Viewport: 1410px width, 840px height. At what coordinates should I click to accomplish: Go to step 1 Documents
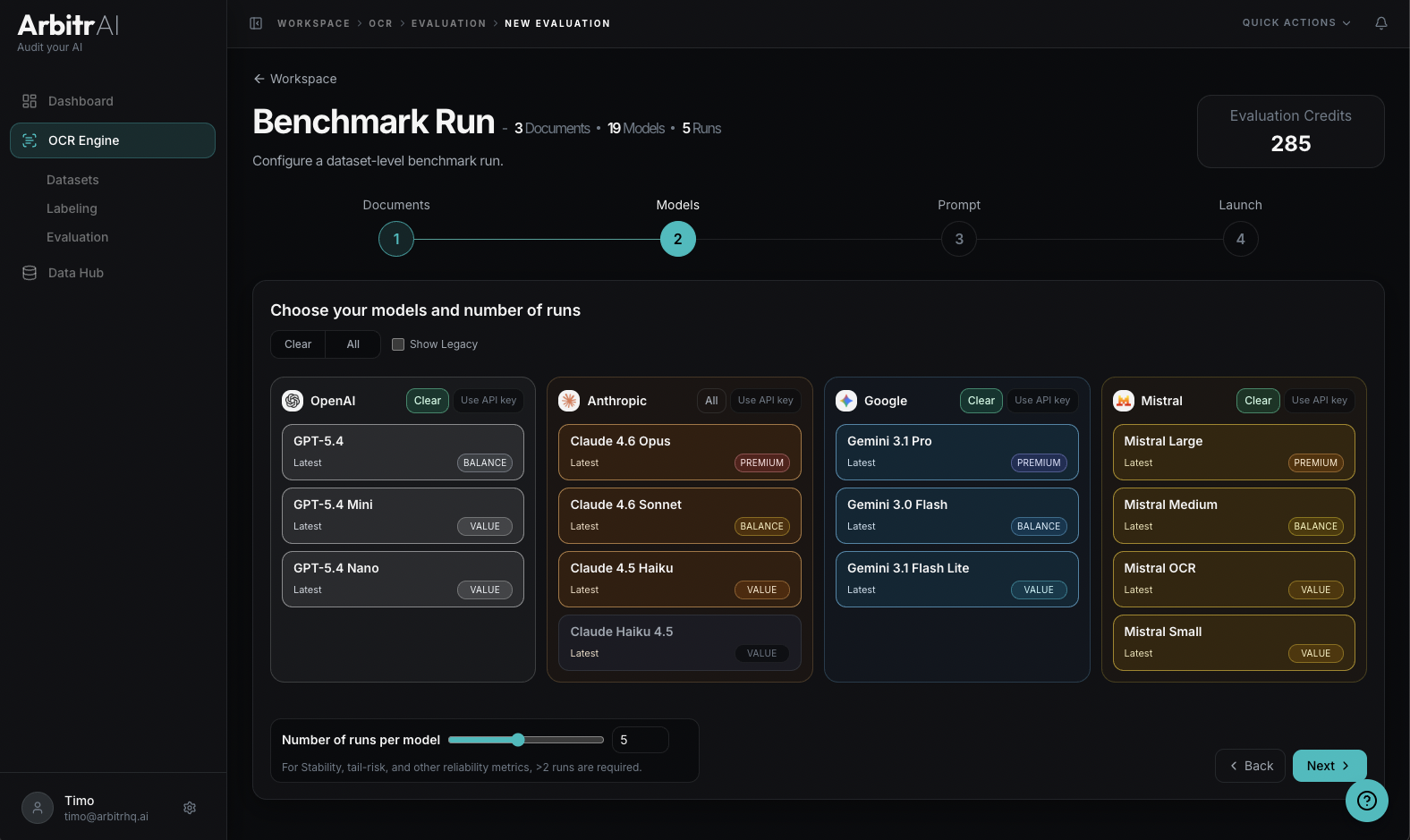coord(396,239)
